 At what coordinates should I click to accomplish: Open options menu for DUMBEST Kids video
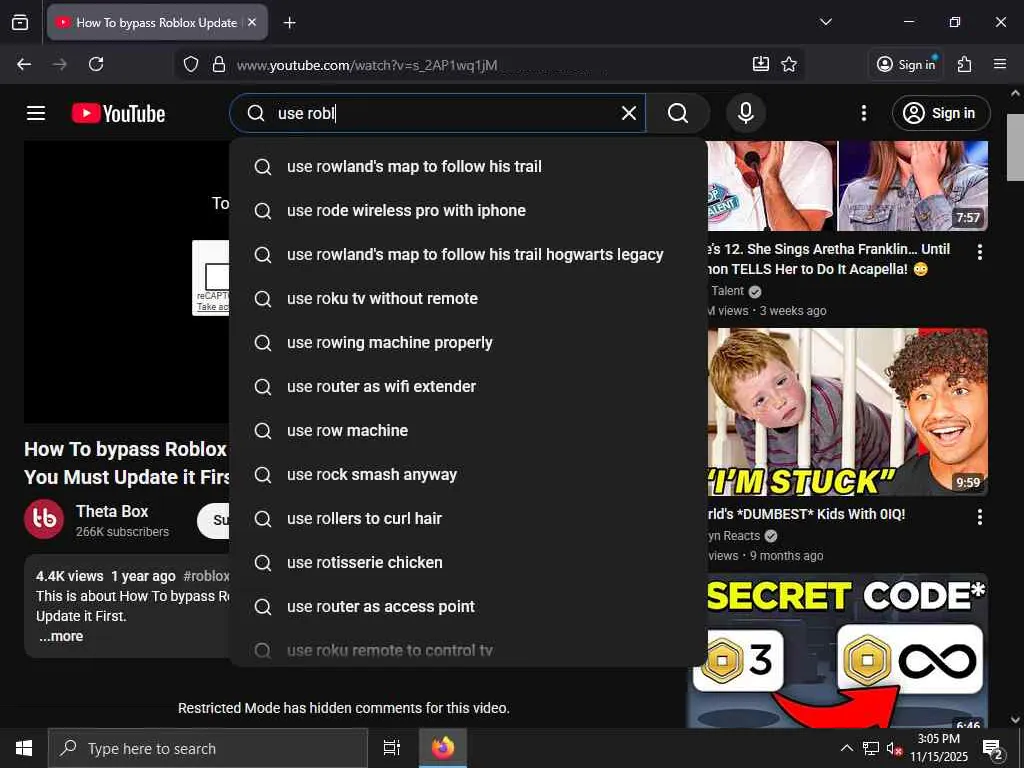click(979, 518)
